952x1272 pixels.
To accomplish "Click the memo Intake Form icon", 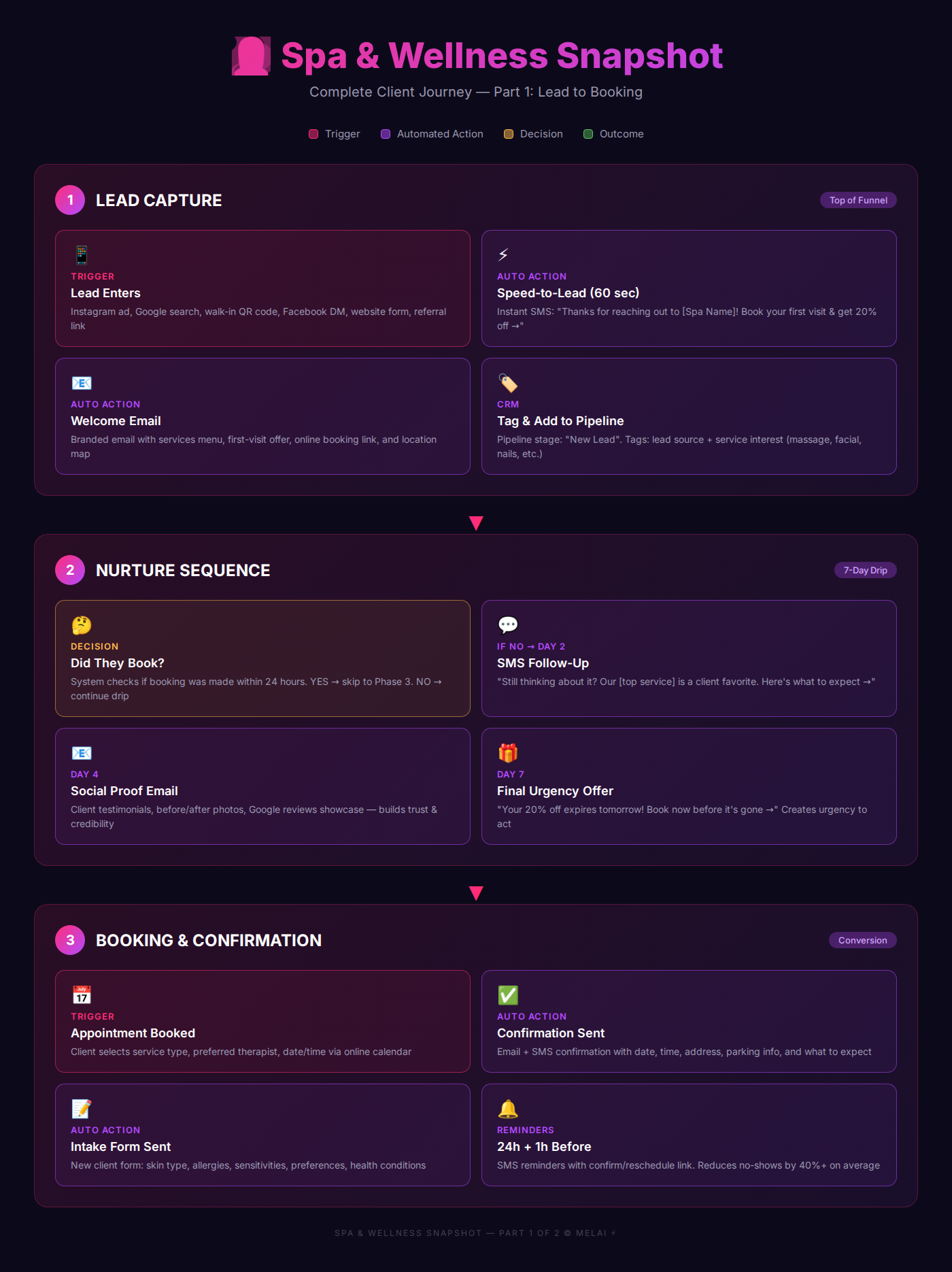I will pos(82,1109).
